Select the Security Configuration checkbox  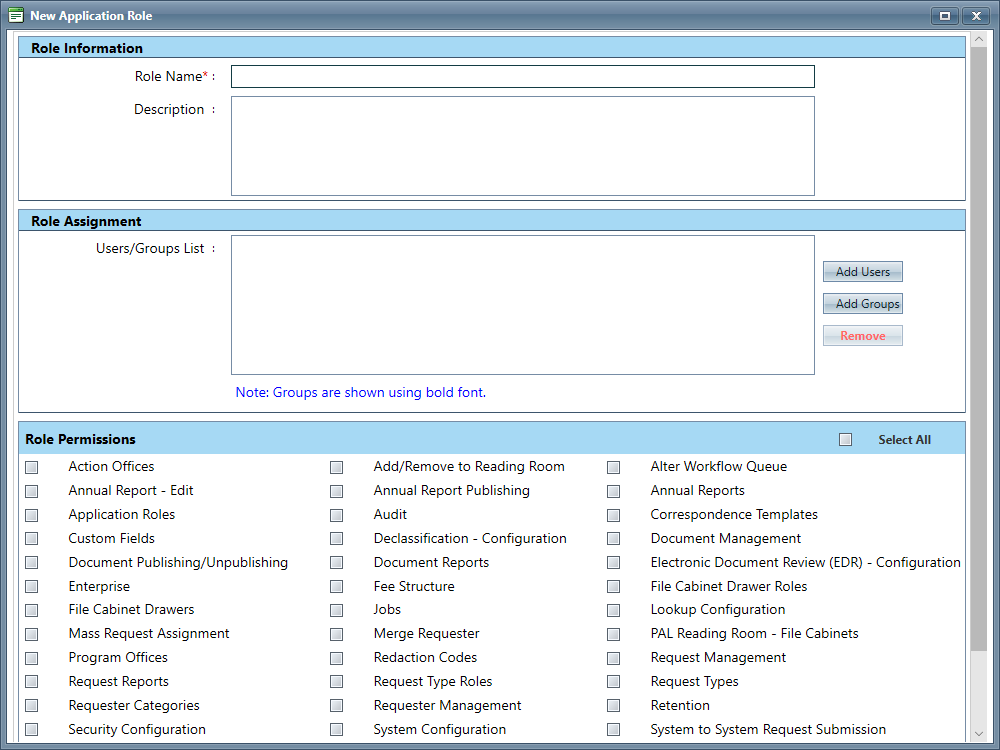click(32, 730)
